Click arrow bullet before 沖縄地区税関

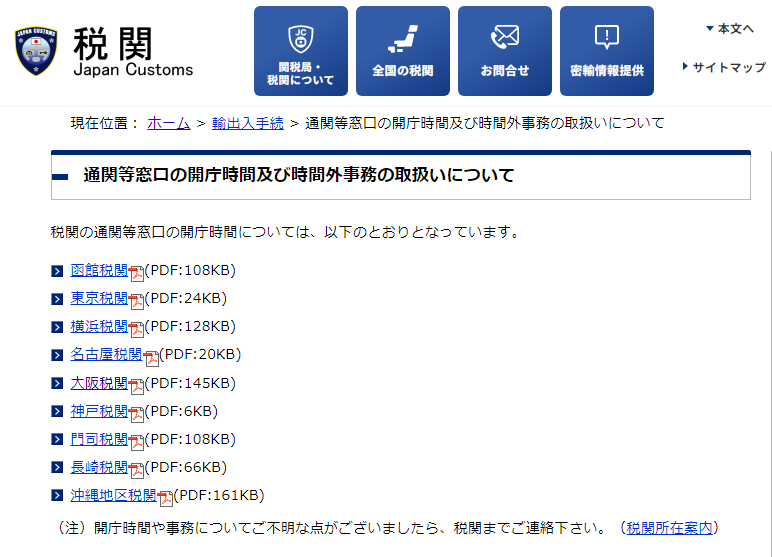[57, 495]
